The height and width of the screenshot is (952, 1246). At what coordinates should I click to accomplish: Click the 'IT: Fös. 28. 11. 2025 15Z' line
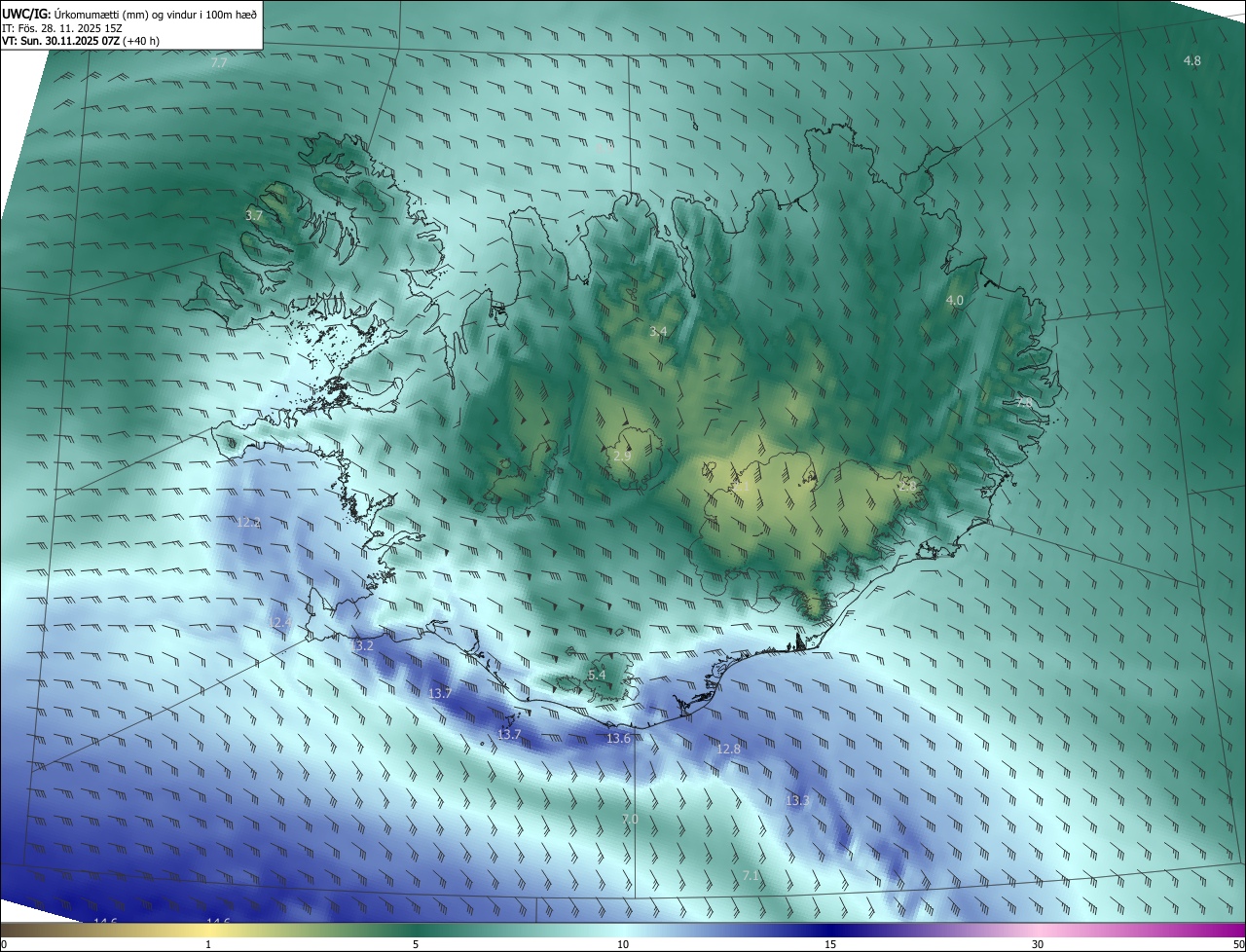click(61, 28)
